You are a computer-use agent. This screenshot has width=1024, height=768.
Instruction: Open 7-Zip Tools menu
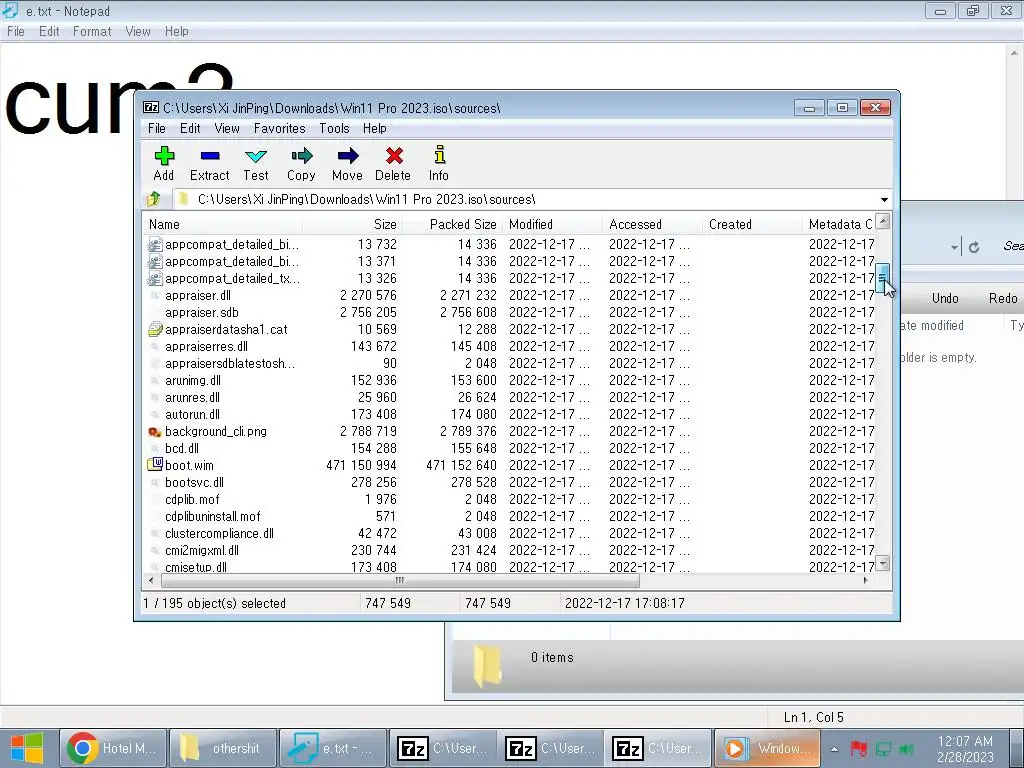[x=334, y=128]
